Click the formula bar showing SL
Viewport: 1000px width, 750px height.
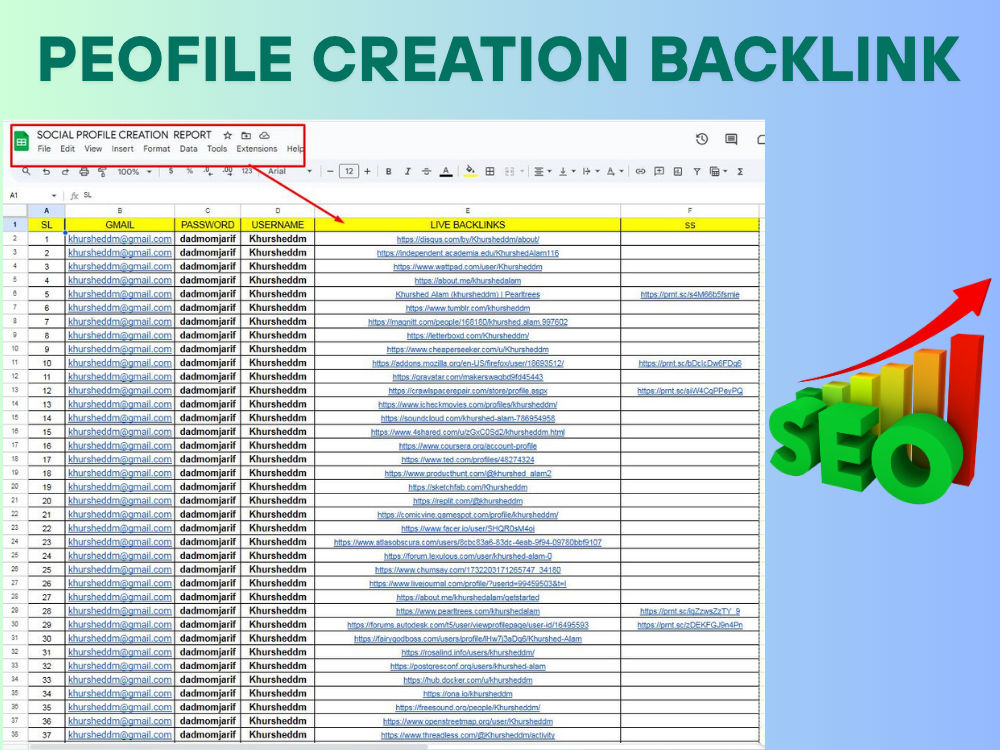(421, 196)
